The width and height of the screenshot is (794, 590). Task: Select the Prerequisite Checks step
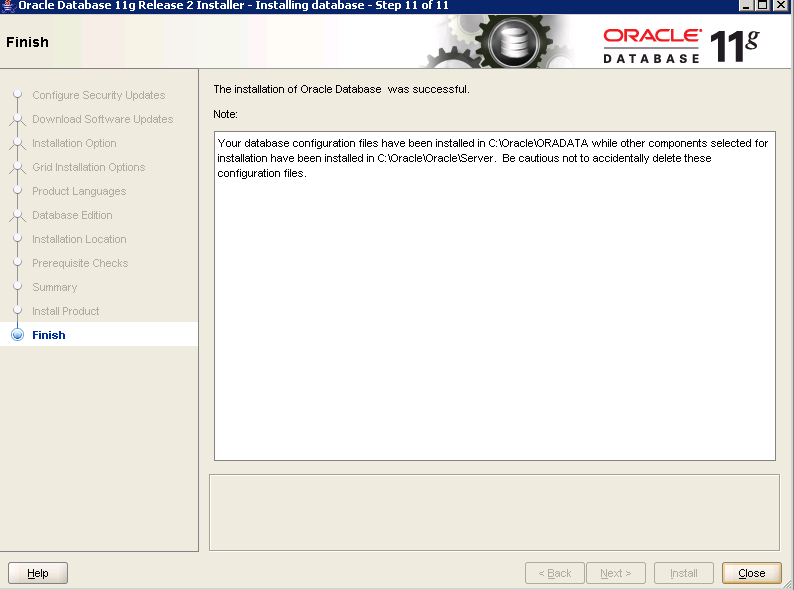(x=80, y=263)
